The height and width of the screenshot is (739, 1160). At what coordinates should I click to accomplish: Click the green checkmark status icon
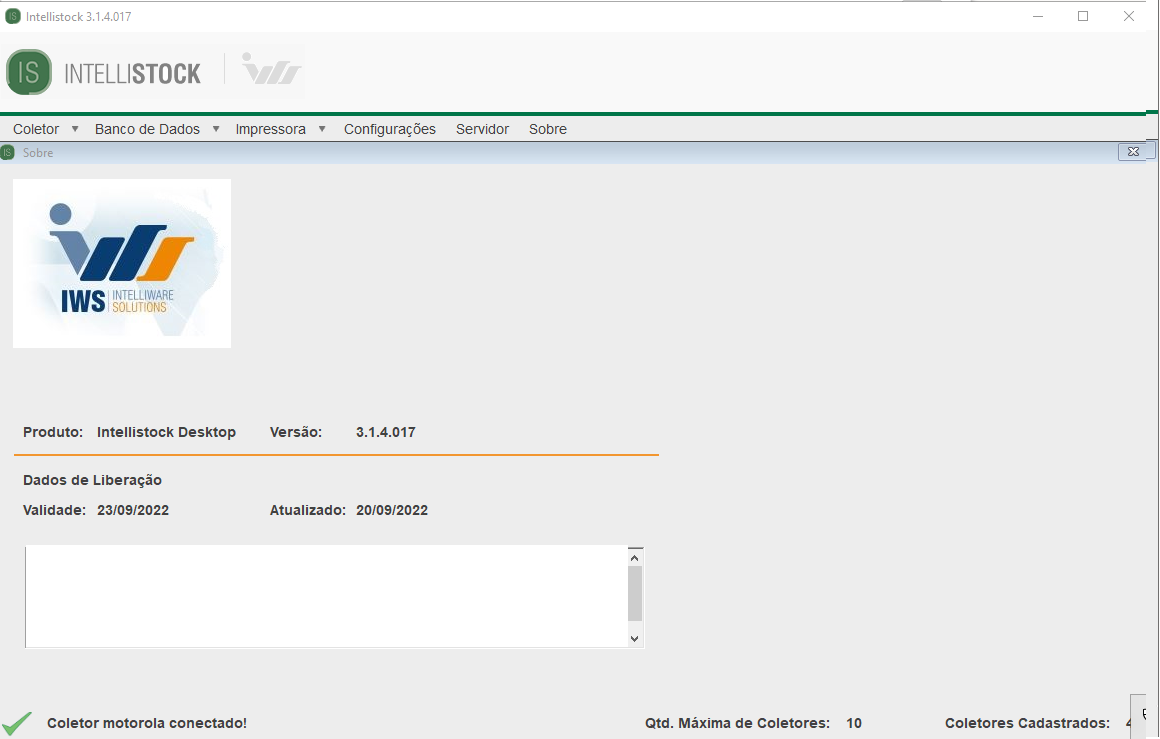17,723
